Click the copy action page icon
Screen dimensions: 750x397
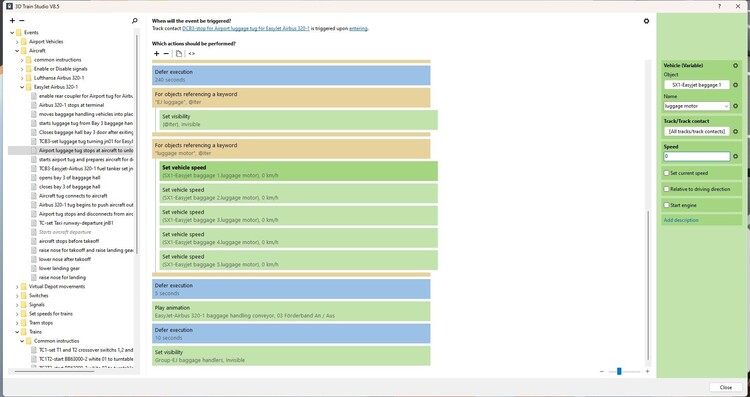179,54
